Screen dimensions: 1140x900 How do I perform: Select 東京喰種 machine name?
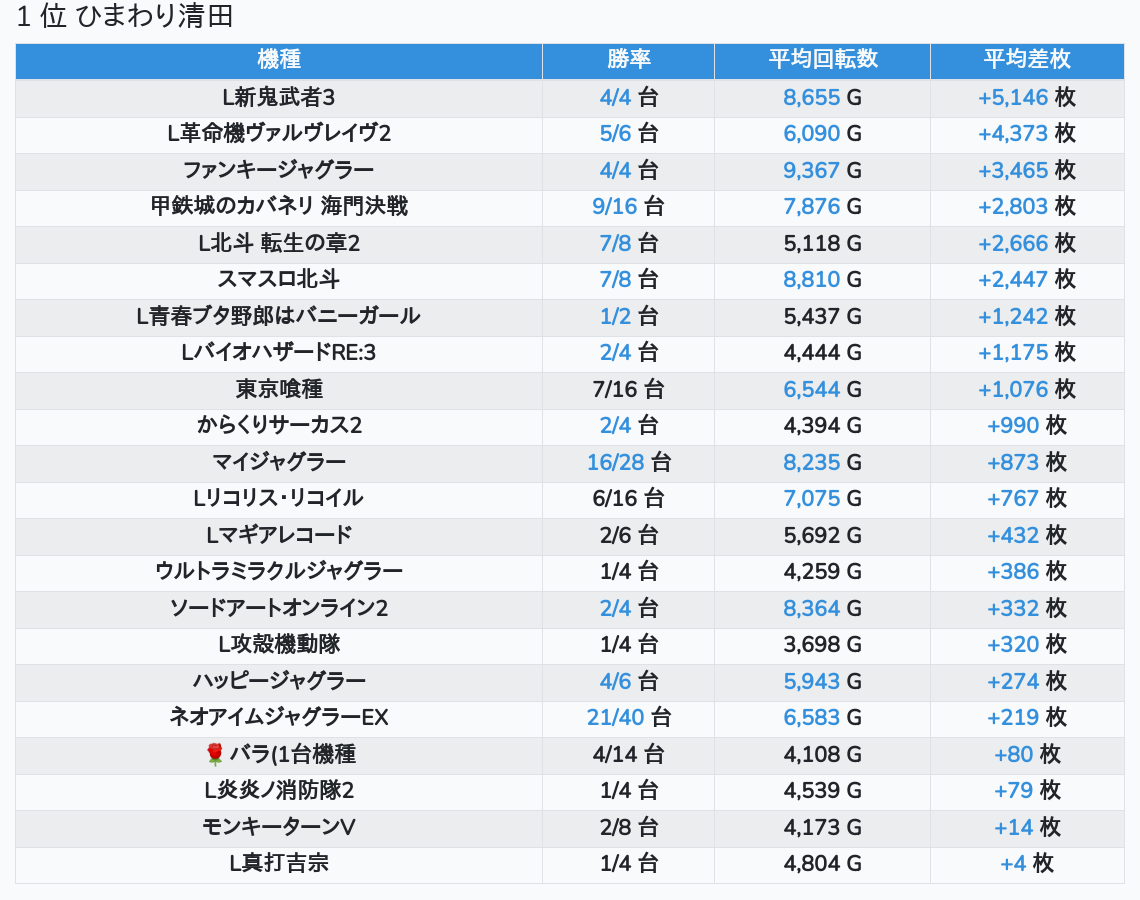(x=278, y=389)
